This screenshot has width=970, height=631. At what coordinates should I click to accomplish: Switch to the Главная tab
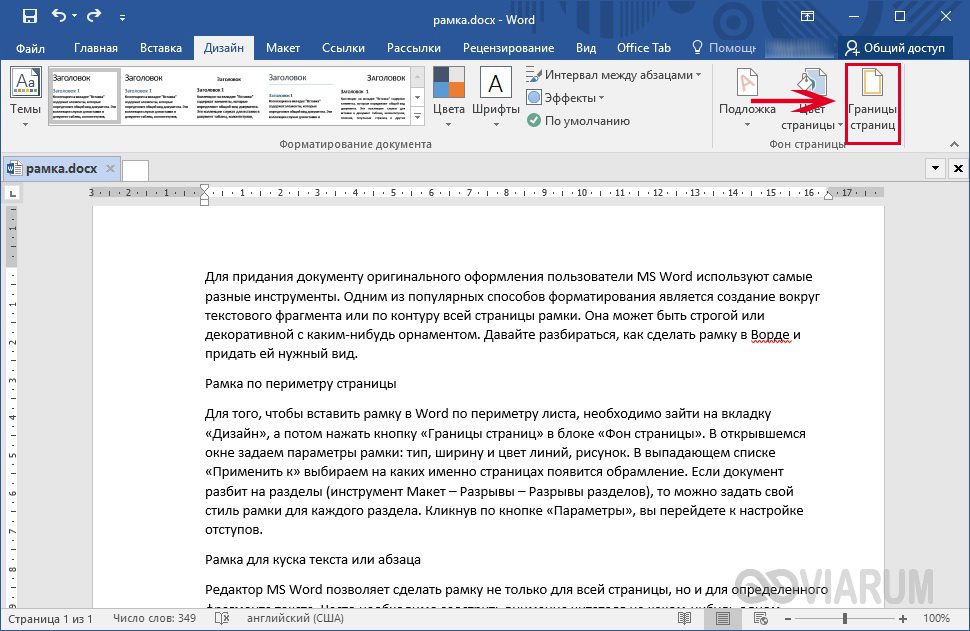coord(96,48)
